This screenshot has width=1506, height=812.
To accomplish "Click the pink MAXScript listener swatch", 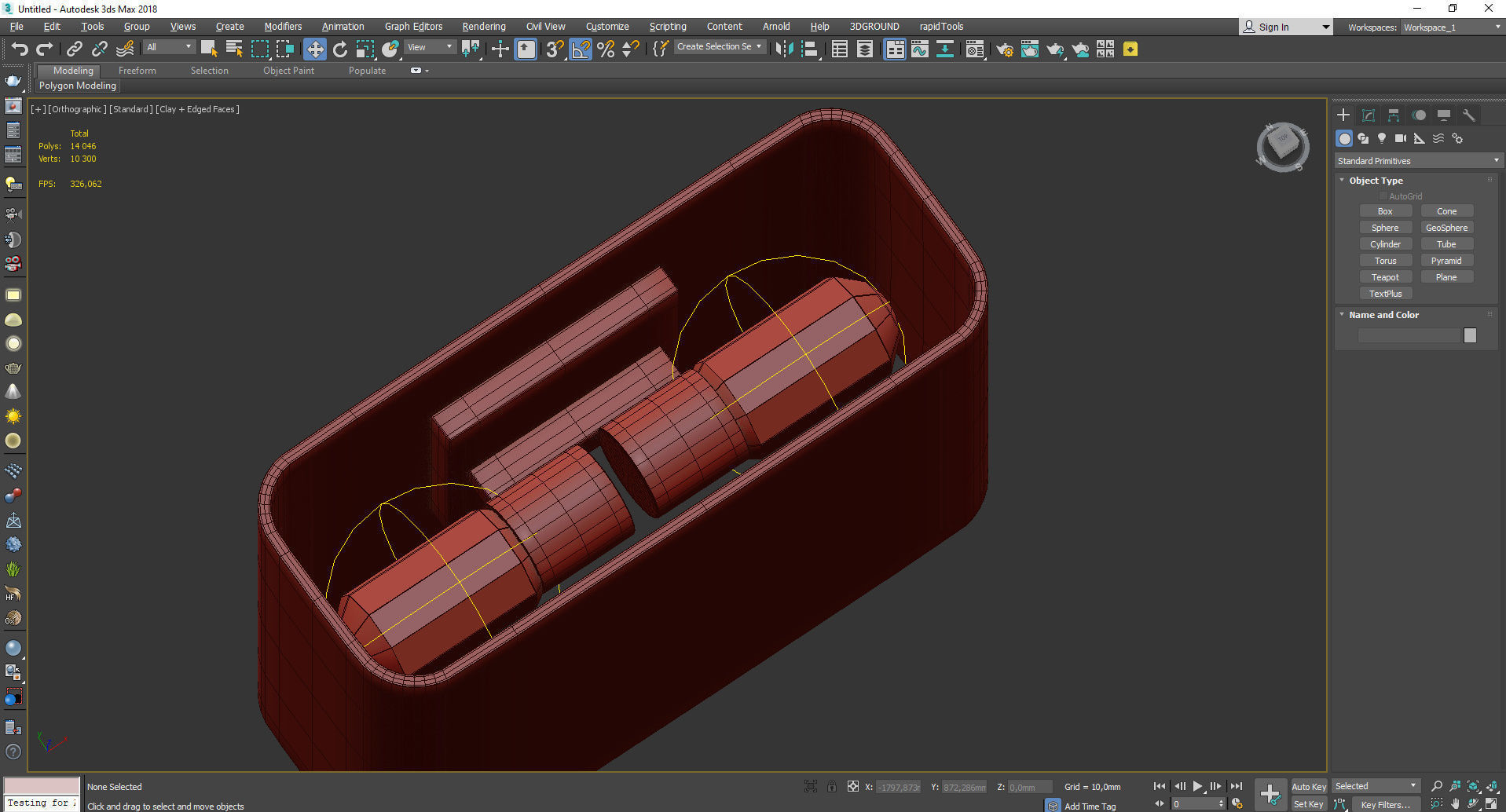I will tap(42, 786).
